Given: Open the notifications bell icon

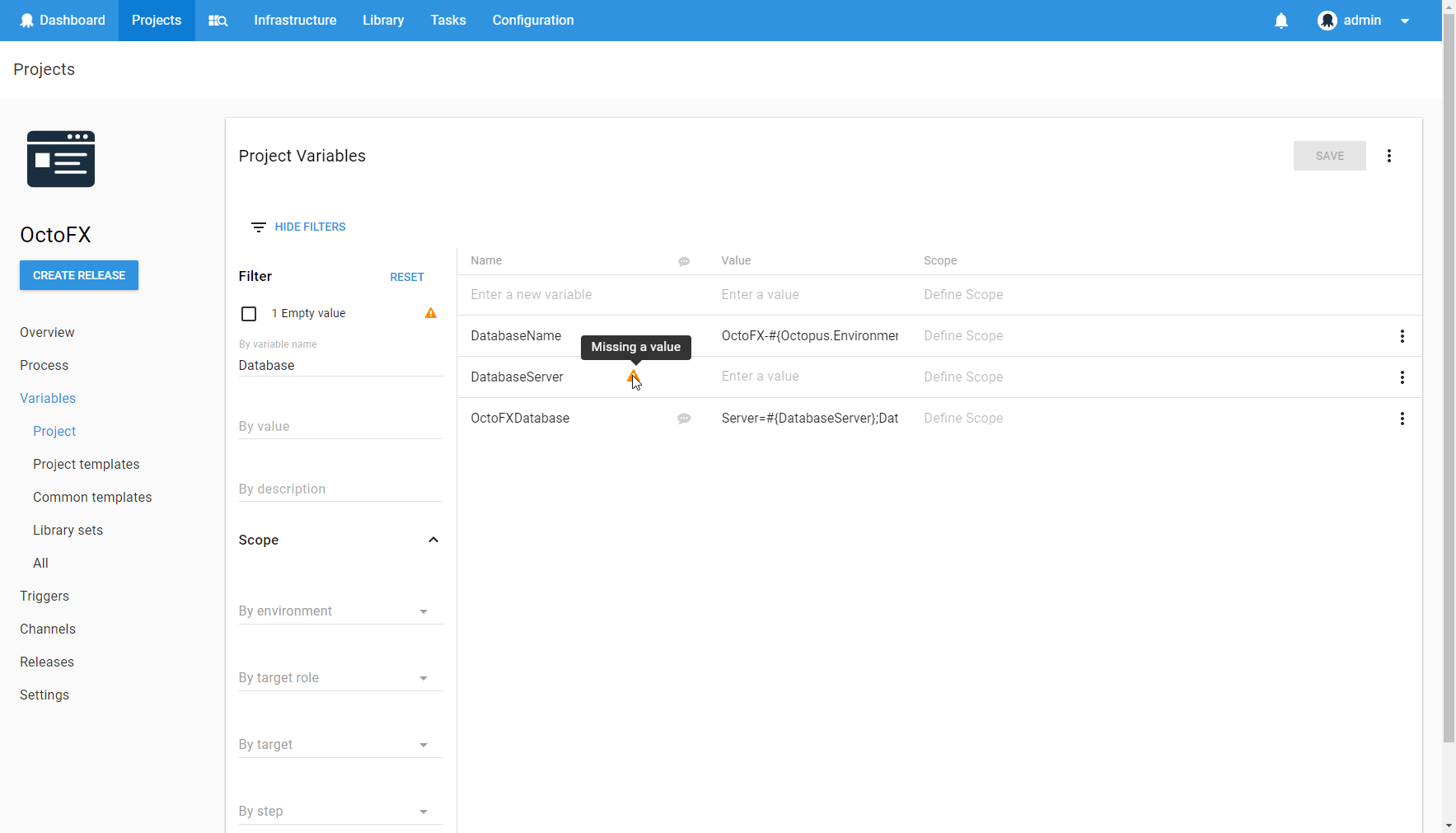Looking at the screenshot, I should coord(1280,21).
